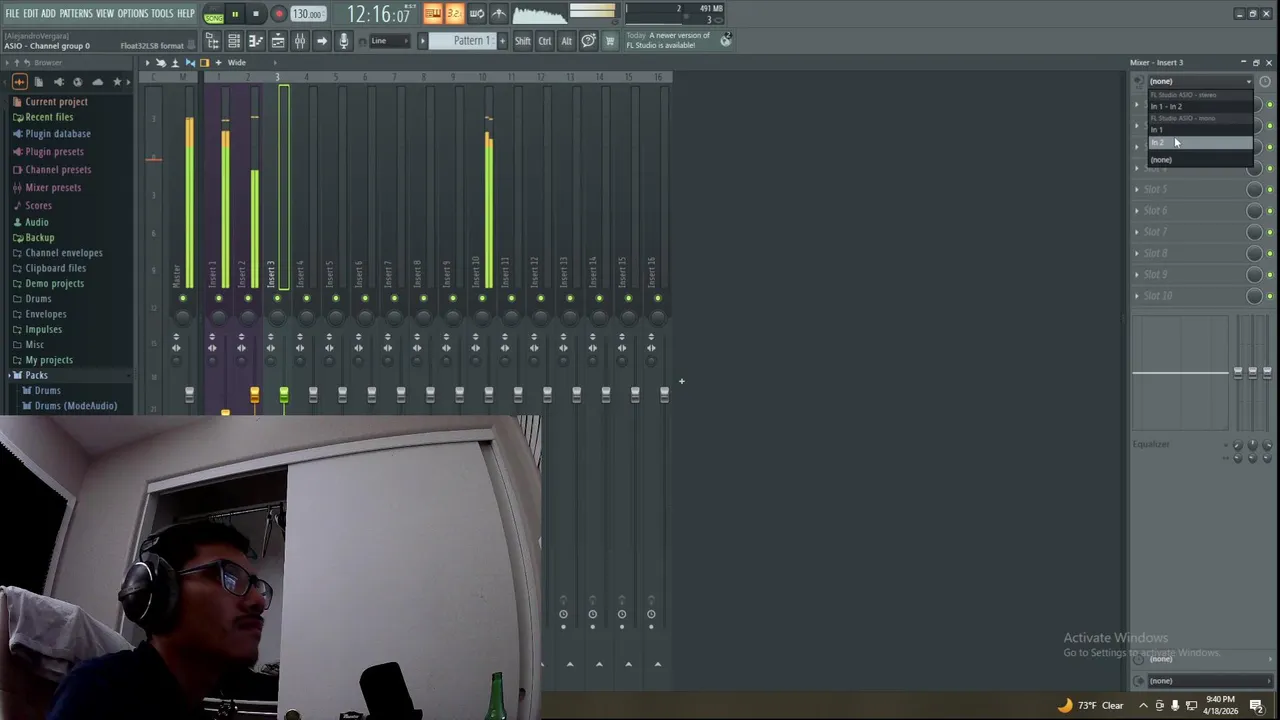Select In 1 - In 2 stereo input

(1200, 106)
